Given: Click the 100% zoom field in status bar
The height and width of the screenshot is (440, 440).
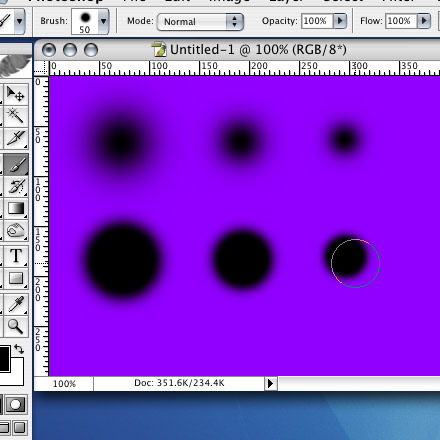Looking at the screenshot, I should [64, 384].
